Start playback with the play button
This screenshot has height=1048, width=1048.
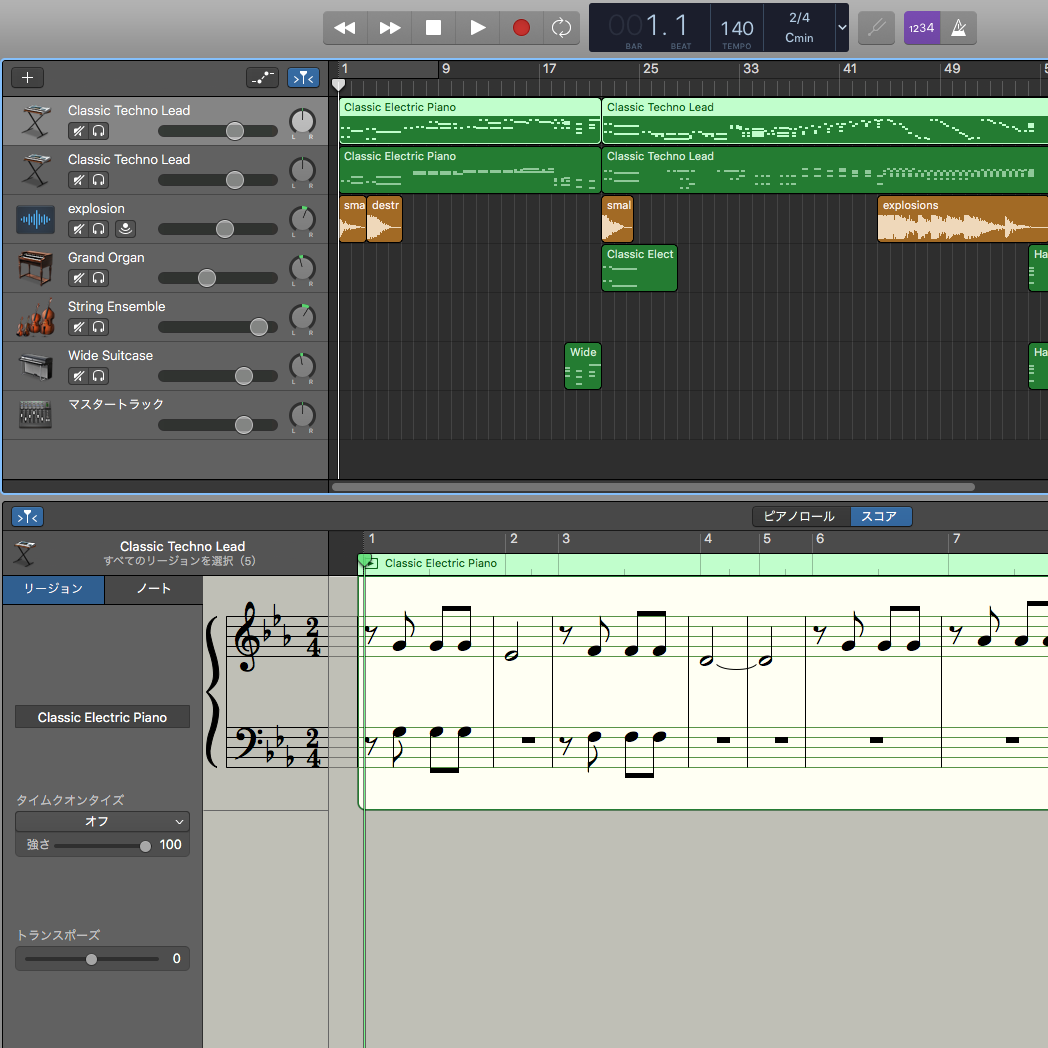[477, 27]
